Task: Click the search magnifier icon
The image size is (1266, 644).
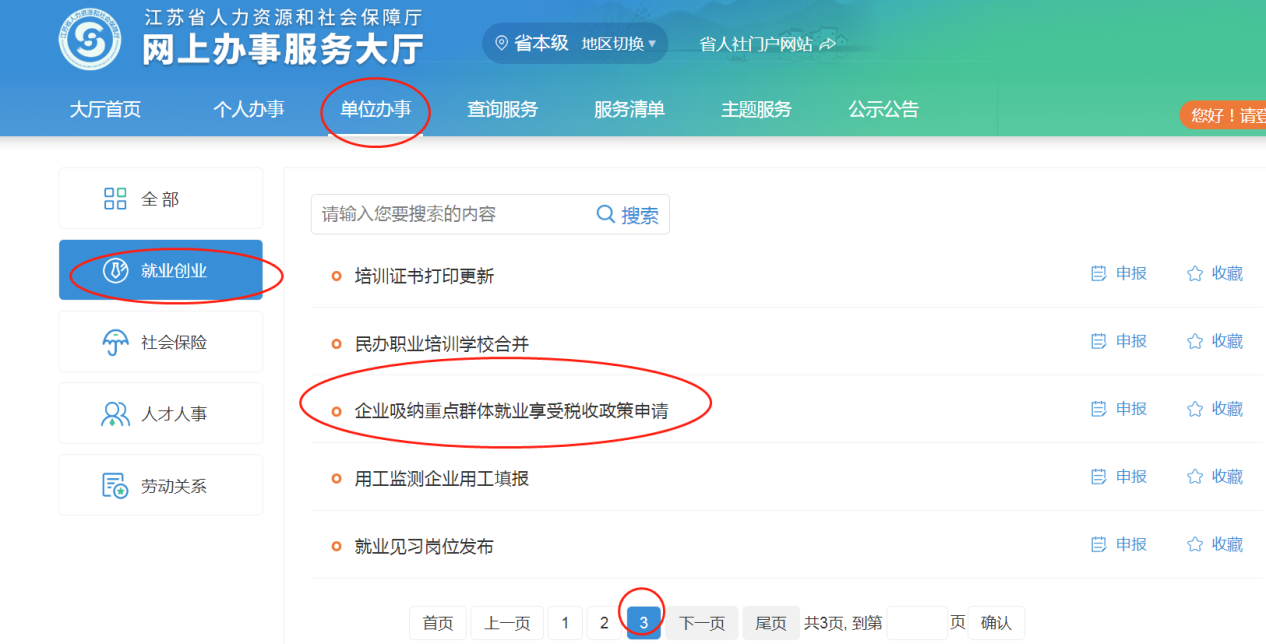Action: click(x=606, y=214)
